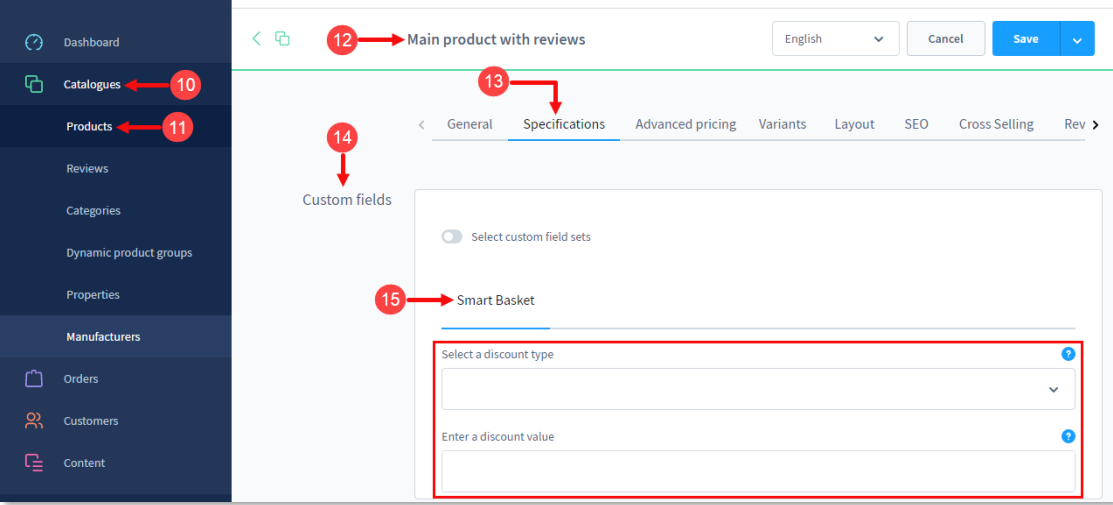Open the Advanced pricing tab

[x=686, y=124]
